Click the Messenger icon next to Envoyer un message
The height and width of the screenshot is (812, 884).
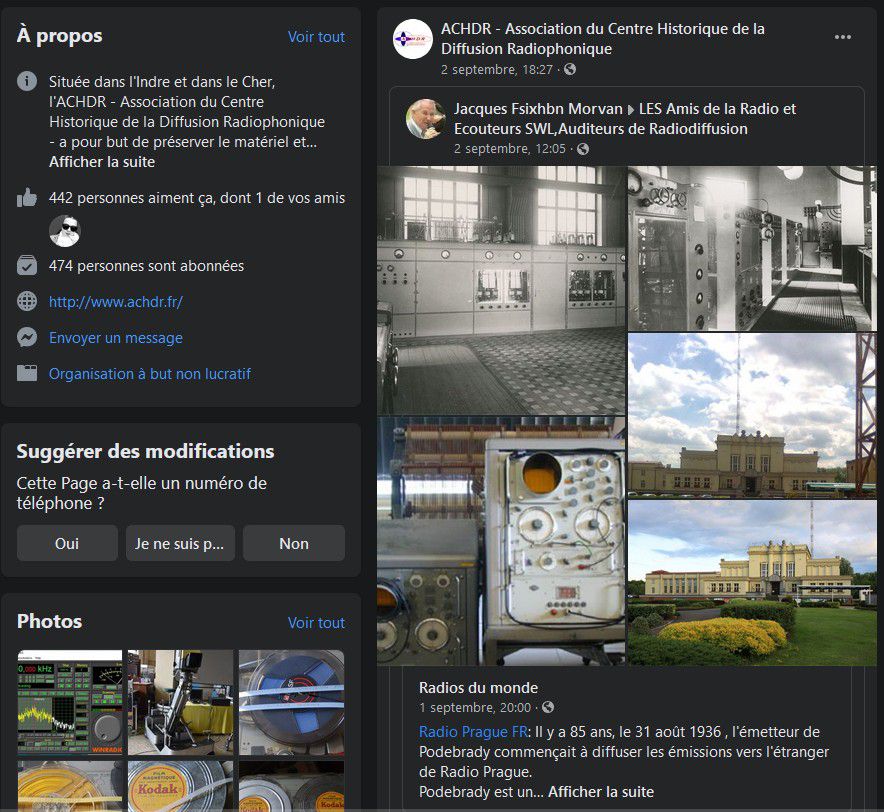click(26, 338)
